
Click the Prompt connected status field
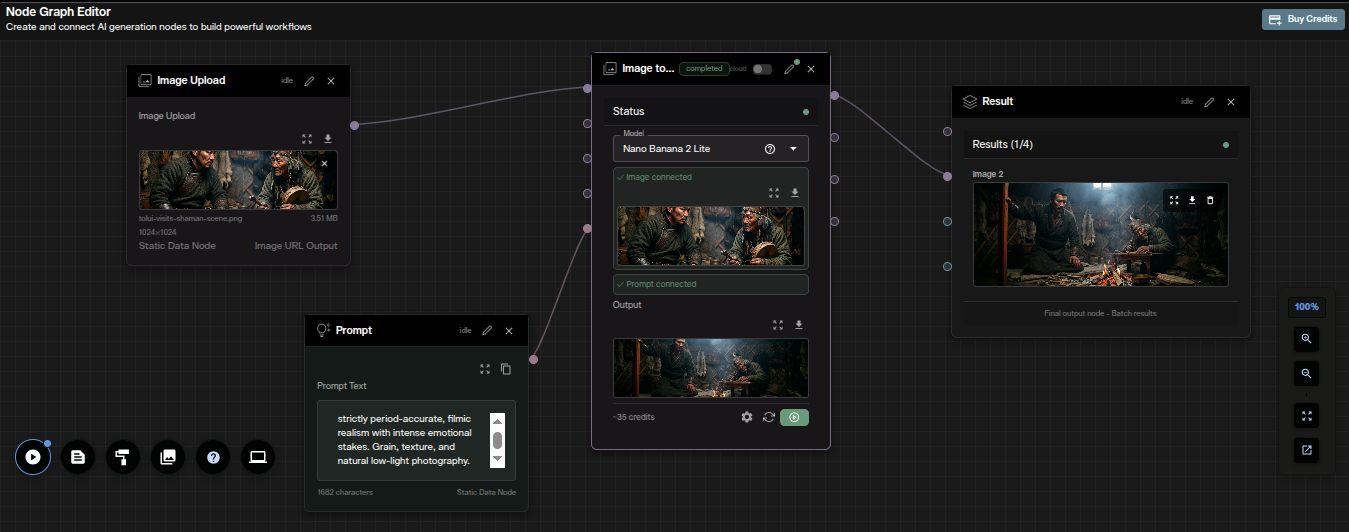(x=711, y=284)
